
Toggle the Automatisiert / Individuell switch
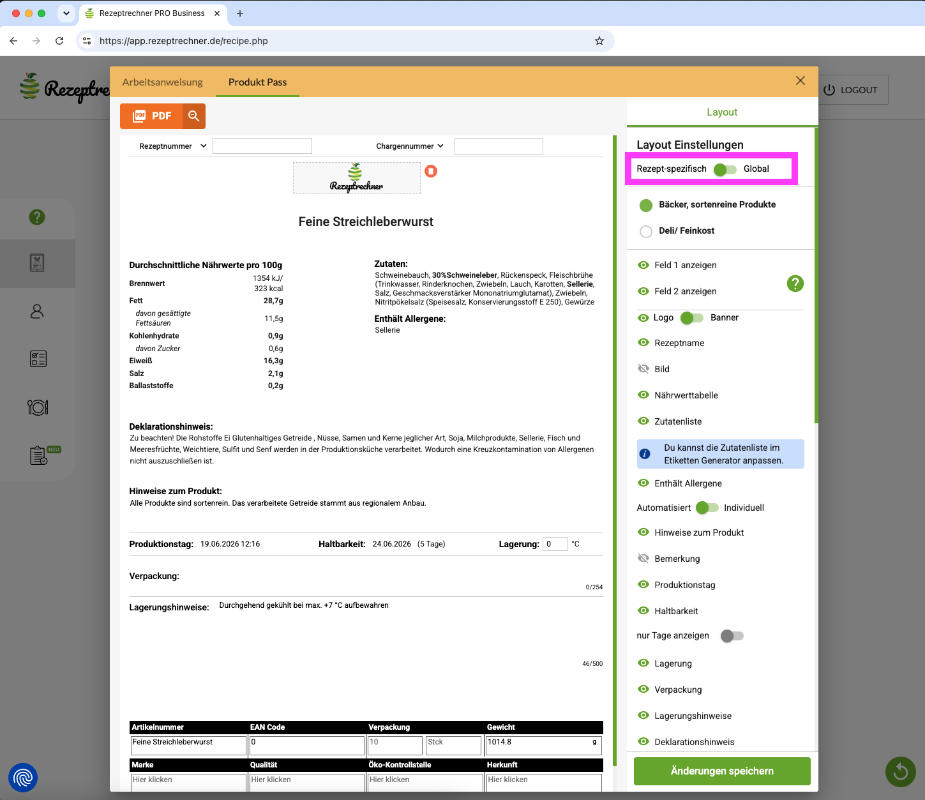(x=707, y=508)
